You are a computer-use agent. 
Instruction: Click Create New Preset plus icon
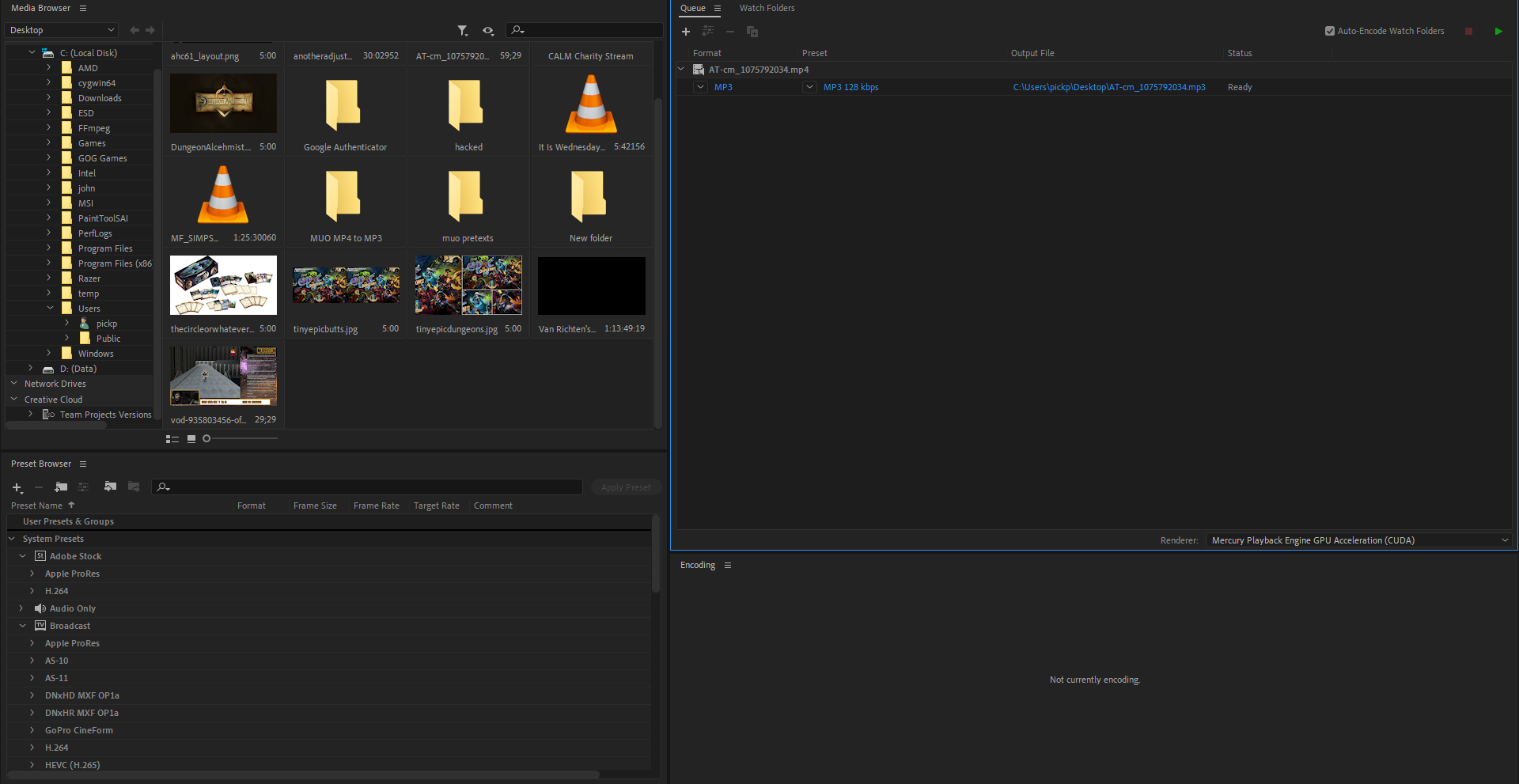click(17, 487)
